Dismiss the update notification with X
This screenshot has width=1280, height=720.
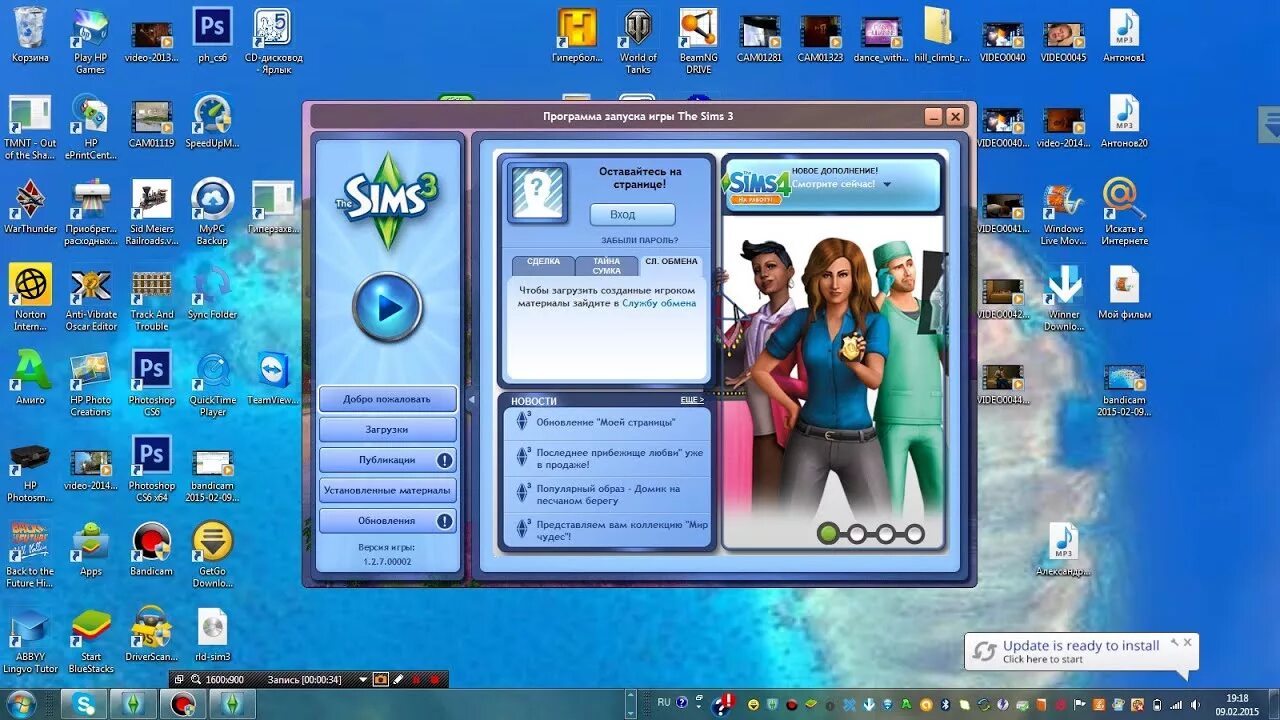point(1187,642)
